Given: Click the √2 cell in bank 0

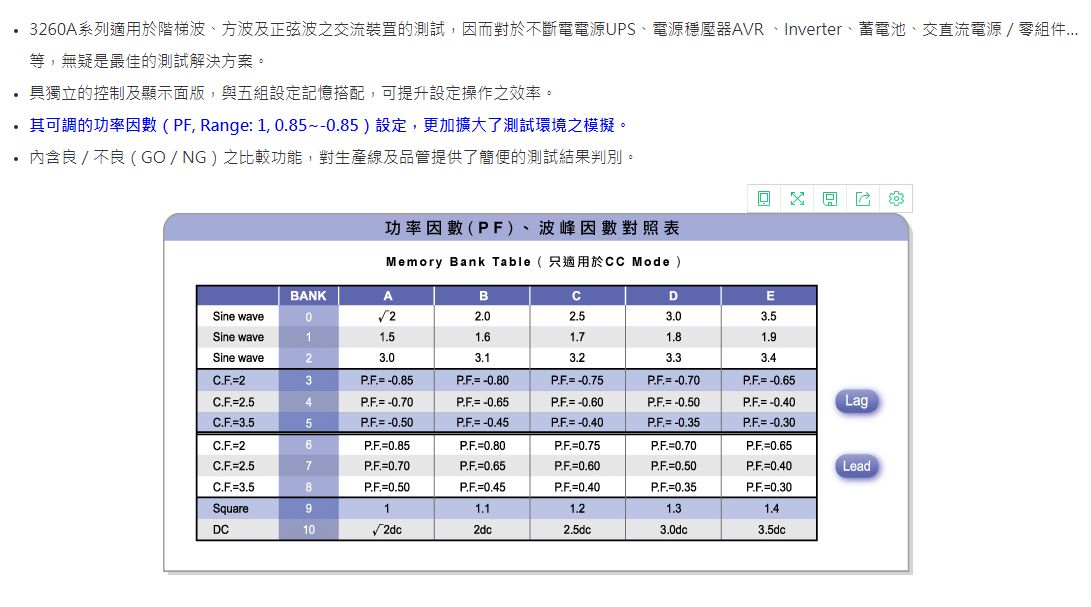Looking at the screenshot, I should click(387, 316).
